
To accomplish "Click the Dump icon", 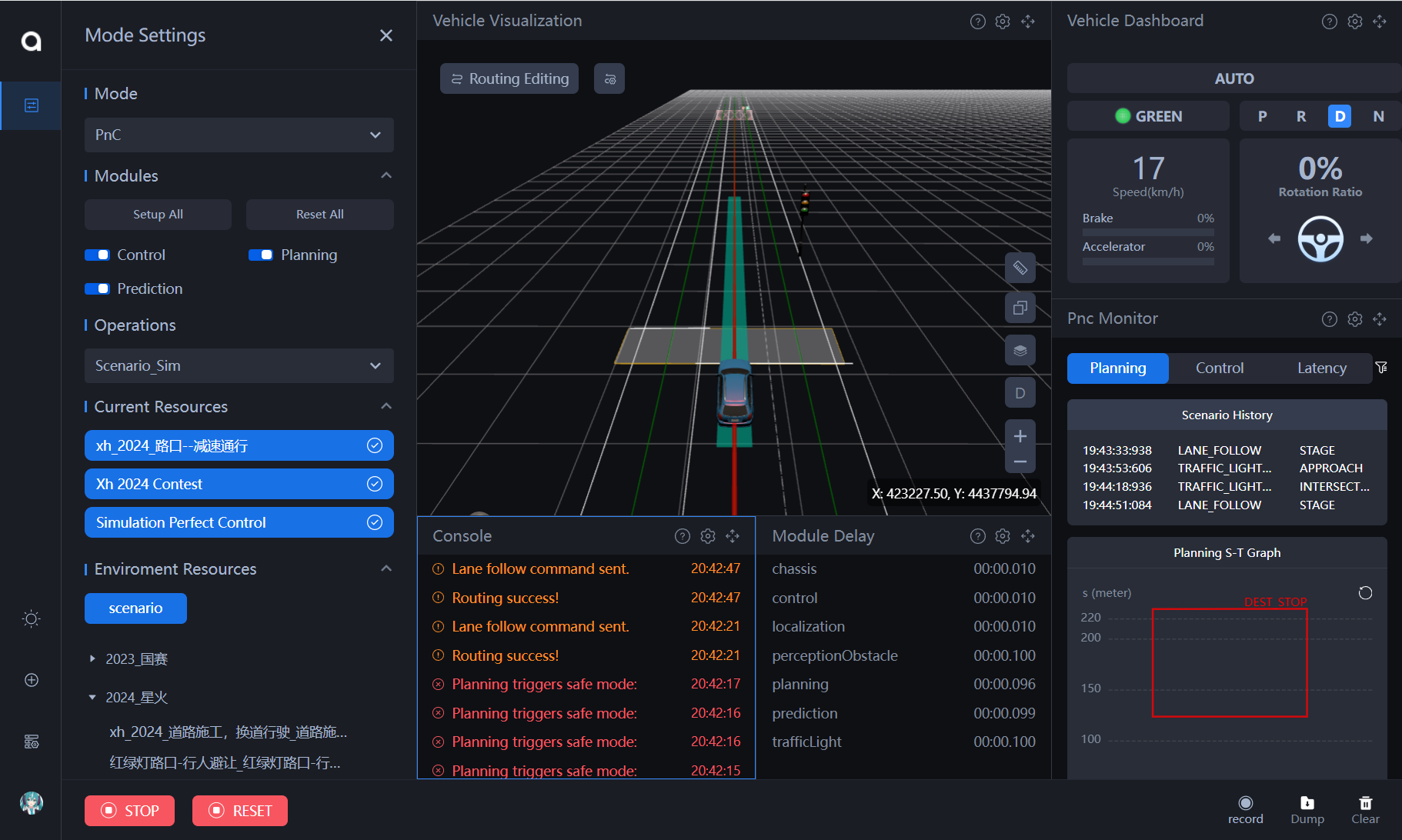I will [1307, 804].
